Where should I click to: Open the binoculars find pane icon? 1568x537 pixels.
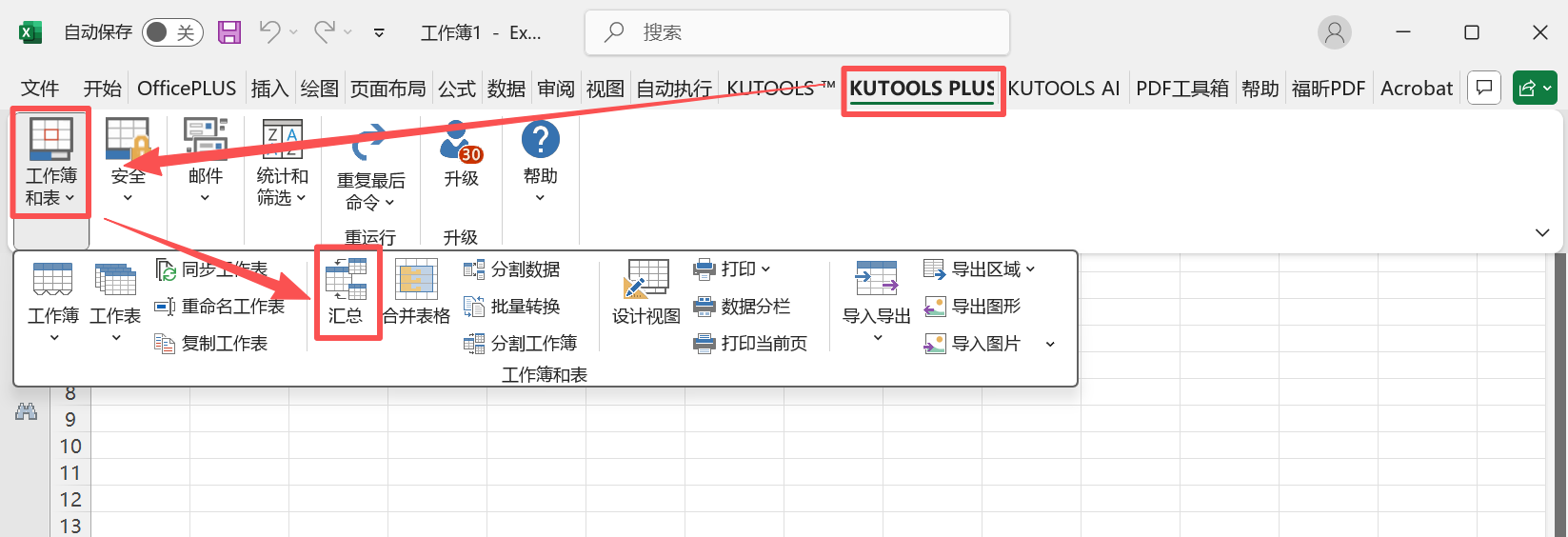(27, 412)
